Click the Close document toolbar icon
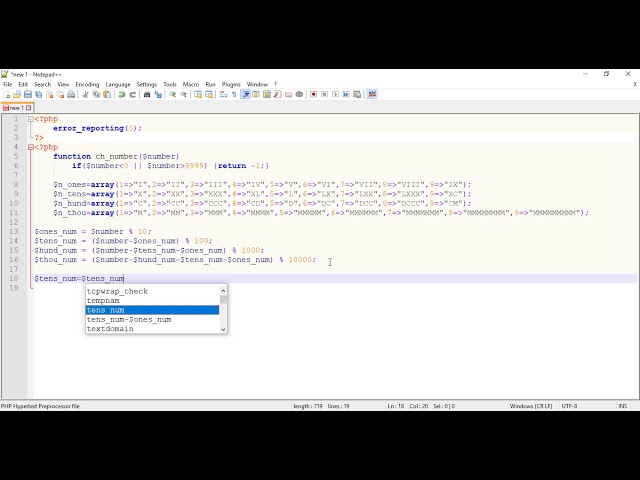This screenshot has width=640, height=480. click(50, 94)
